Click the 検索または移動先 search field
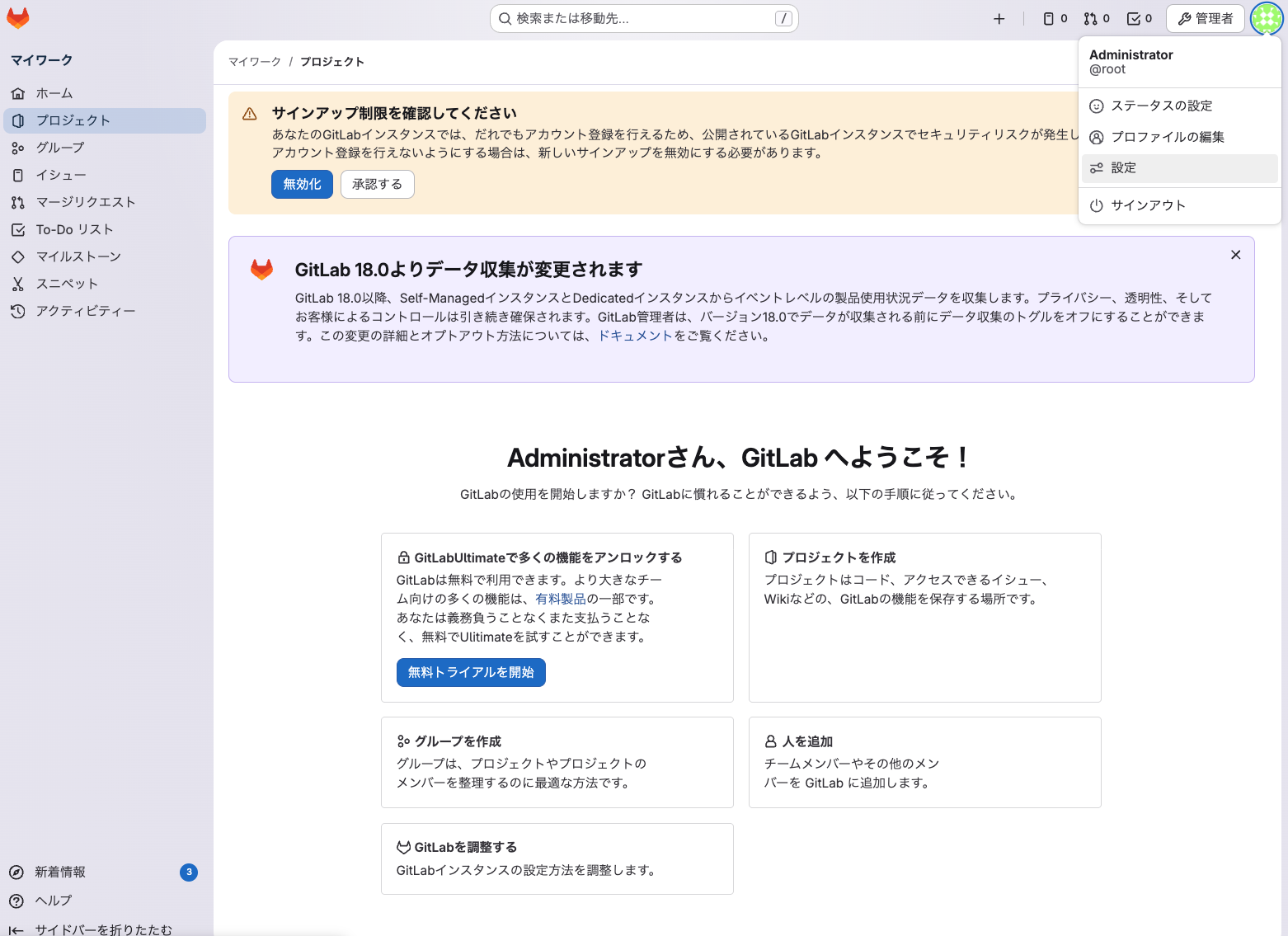 [x=643, y=18]
